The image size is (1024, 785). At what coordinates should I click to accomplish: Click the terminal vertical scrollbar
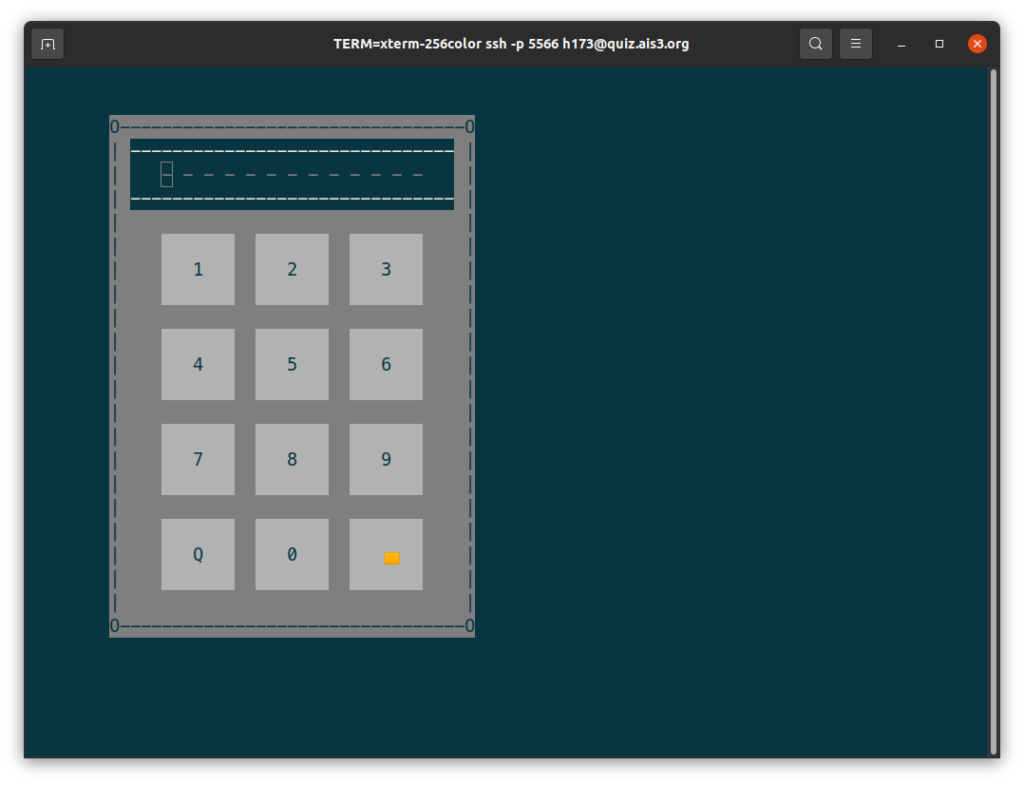(993, 410)
